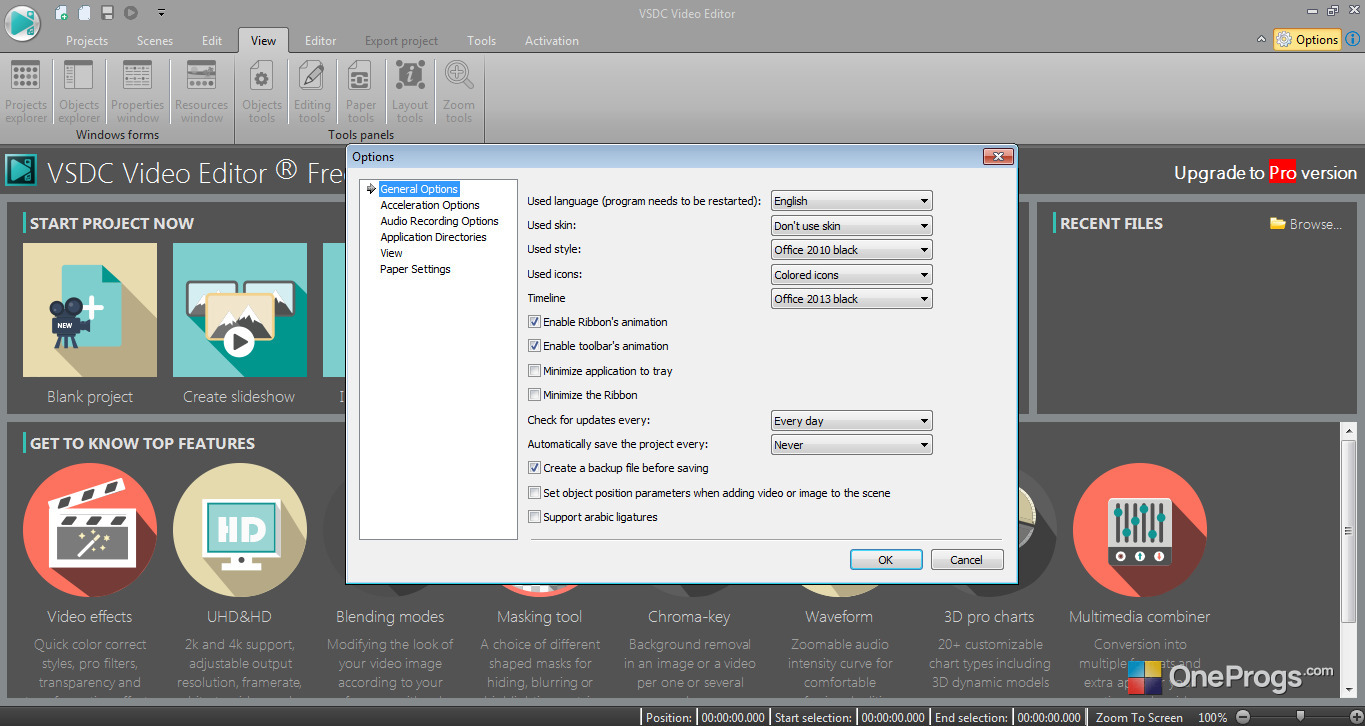Select Paper Settings in the options tree
Viewport: 1365px width, 726px height.
(x=415, y=269)
